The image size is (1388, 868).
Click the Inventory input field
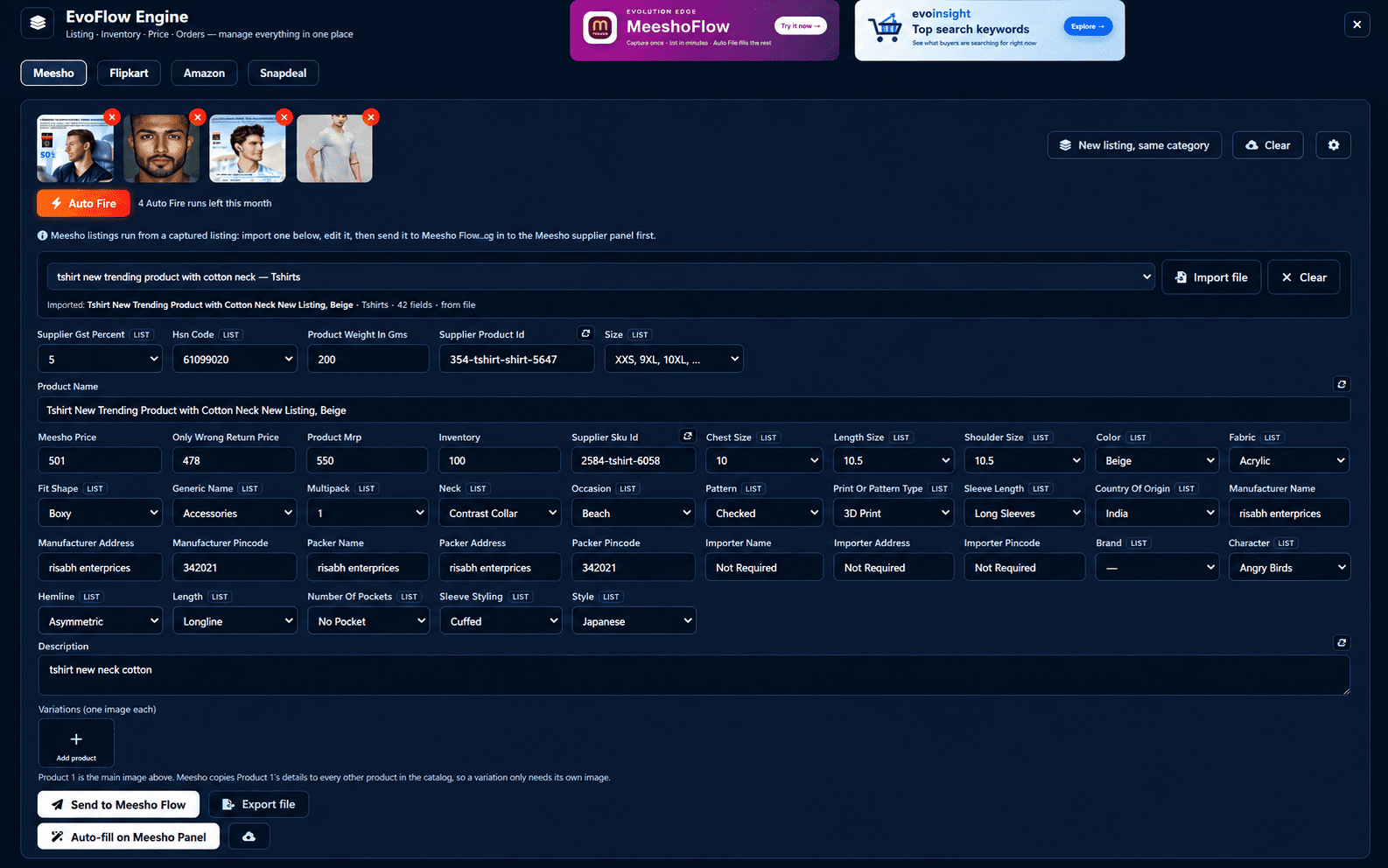click(500, 460)
